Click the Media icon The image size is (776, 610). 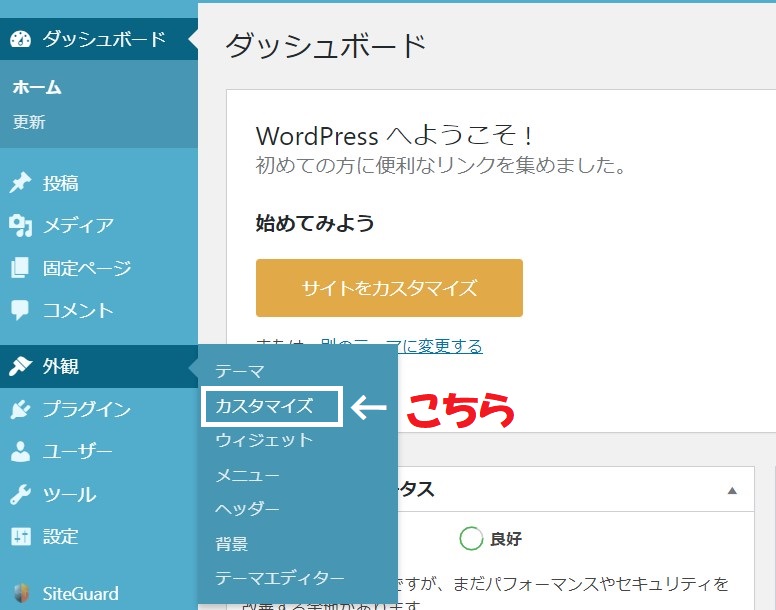[x=20, y=226]
